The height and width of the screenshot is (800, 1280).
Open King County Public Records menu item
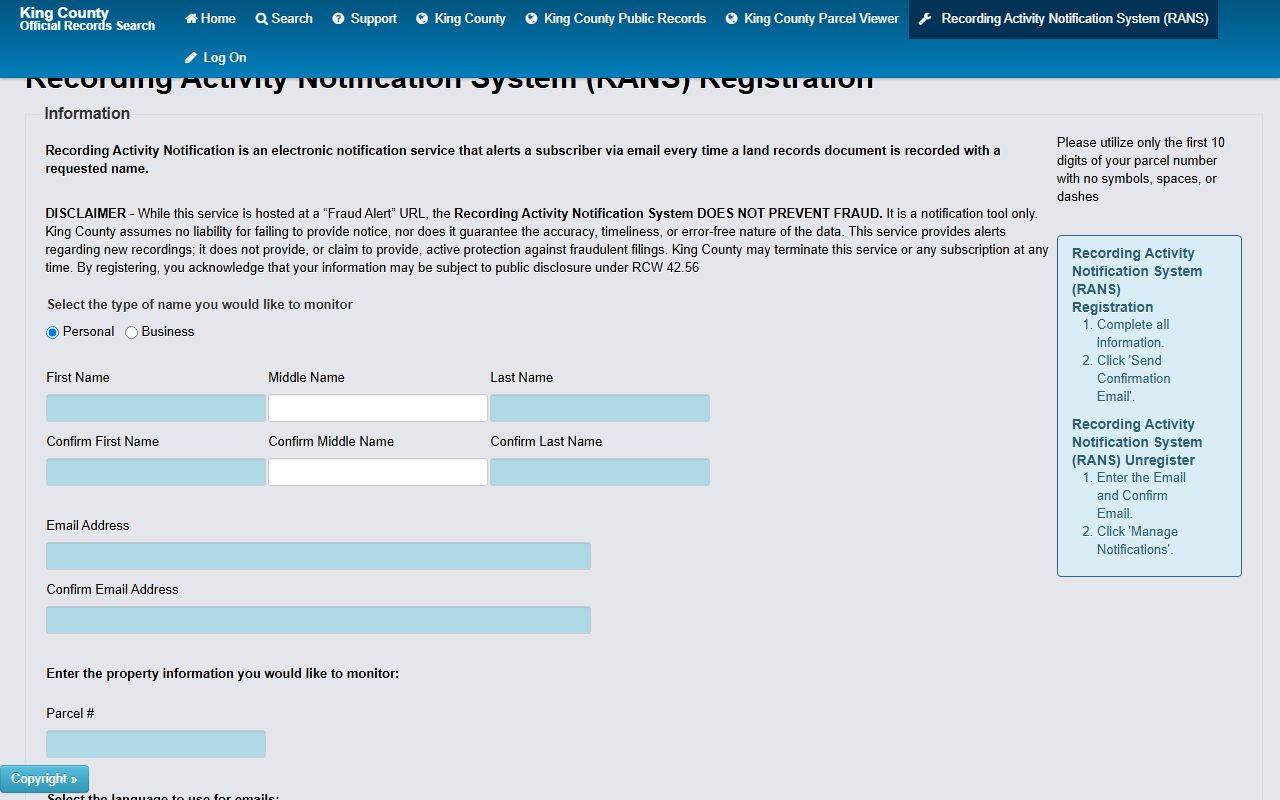pos(615,19)
